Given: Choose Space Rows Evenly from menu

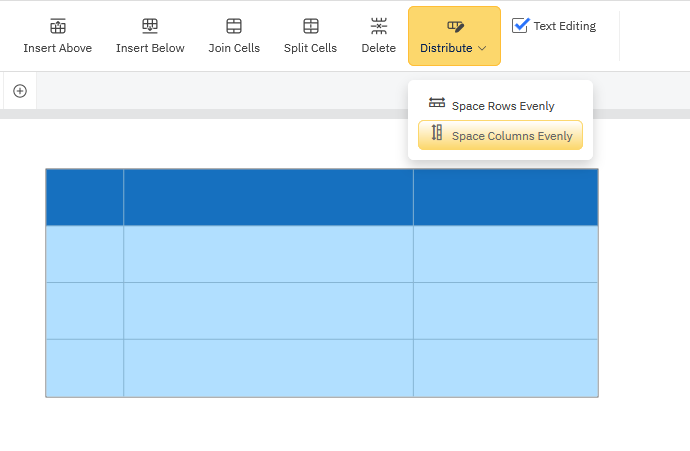Looking at the screenshot, I should 500,105.
